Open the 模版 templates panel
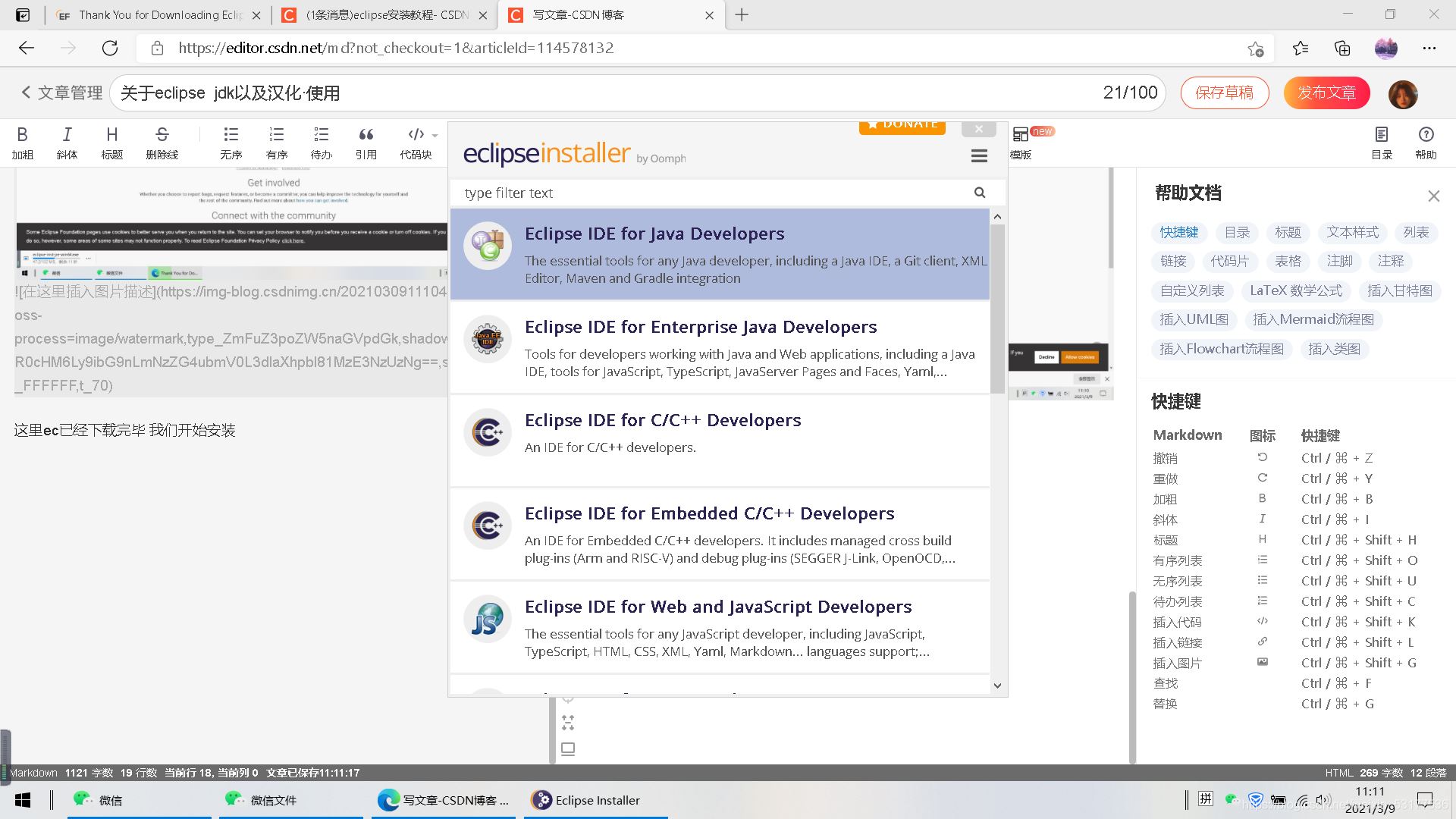The height and width of the screenshot is (819, 1456). coord(1021,143)
